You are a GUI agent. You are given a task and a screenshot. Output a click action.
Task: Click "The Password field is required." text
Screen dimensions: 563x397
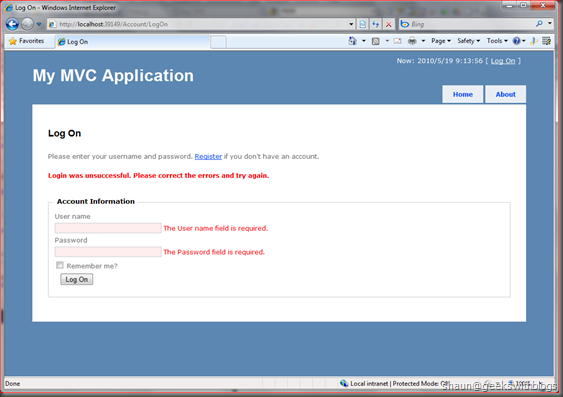click(x=214, y=252)
